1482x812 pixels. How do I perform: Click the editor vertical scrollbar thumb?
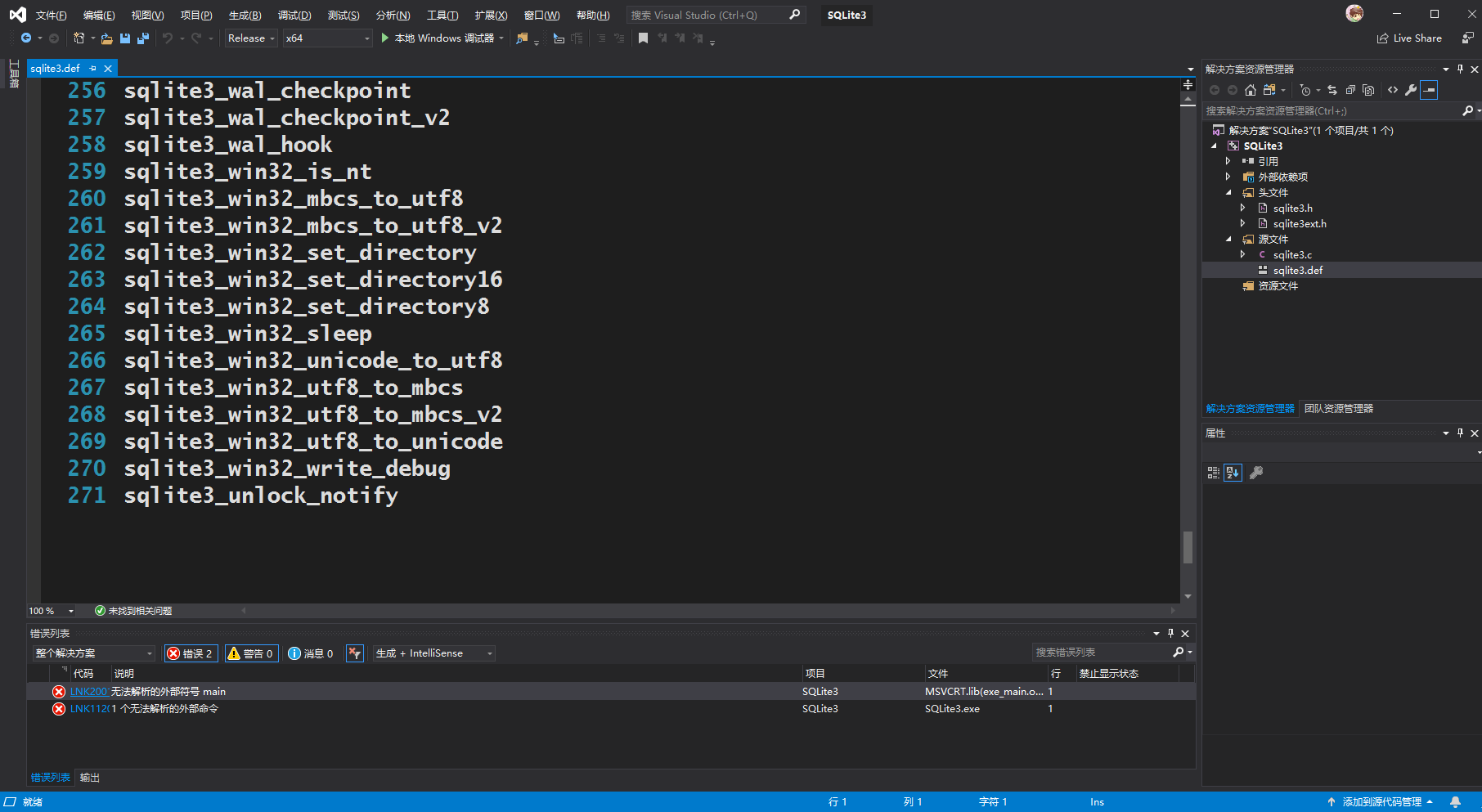[x=1188, y=547]
